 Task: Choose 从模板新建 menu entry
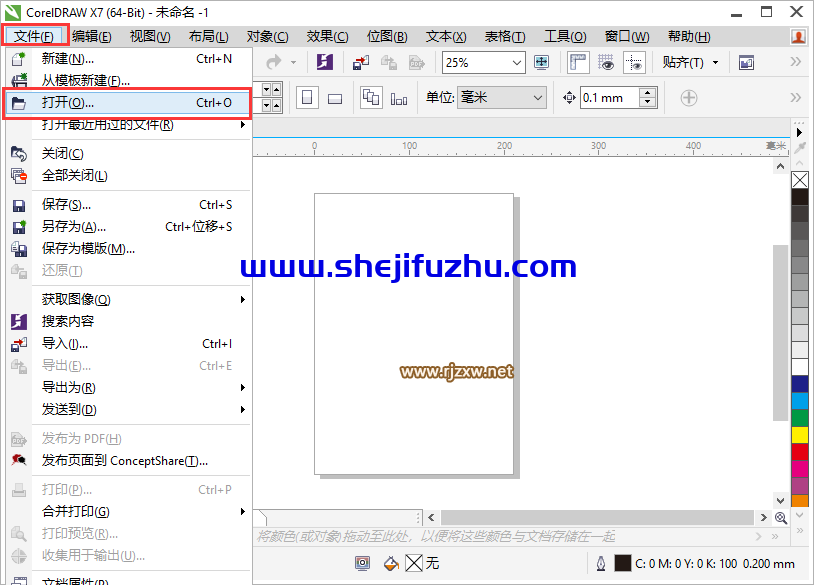(x=129, y=80)
